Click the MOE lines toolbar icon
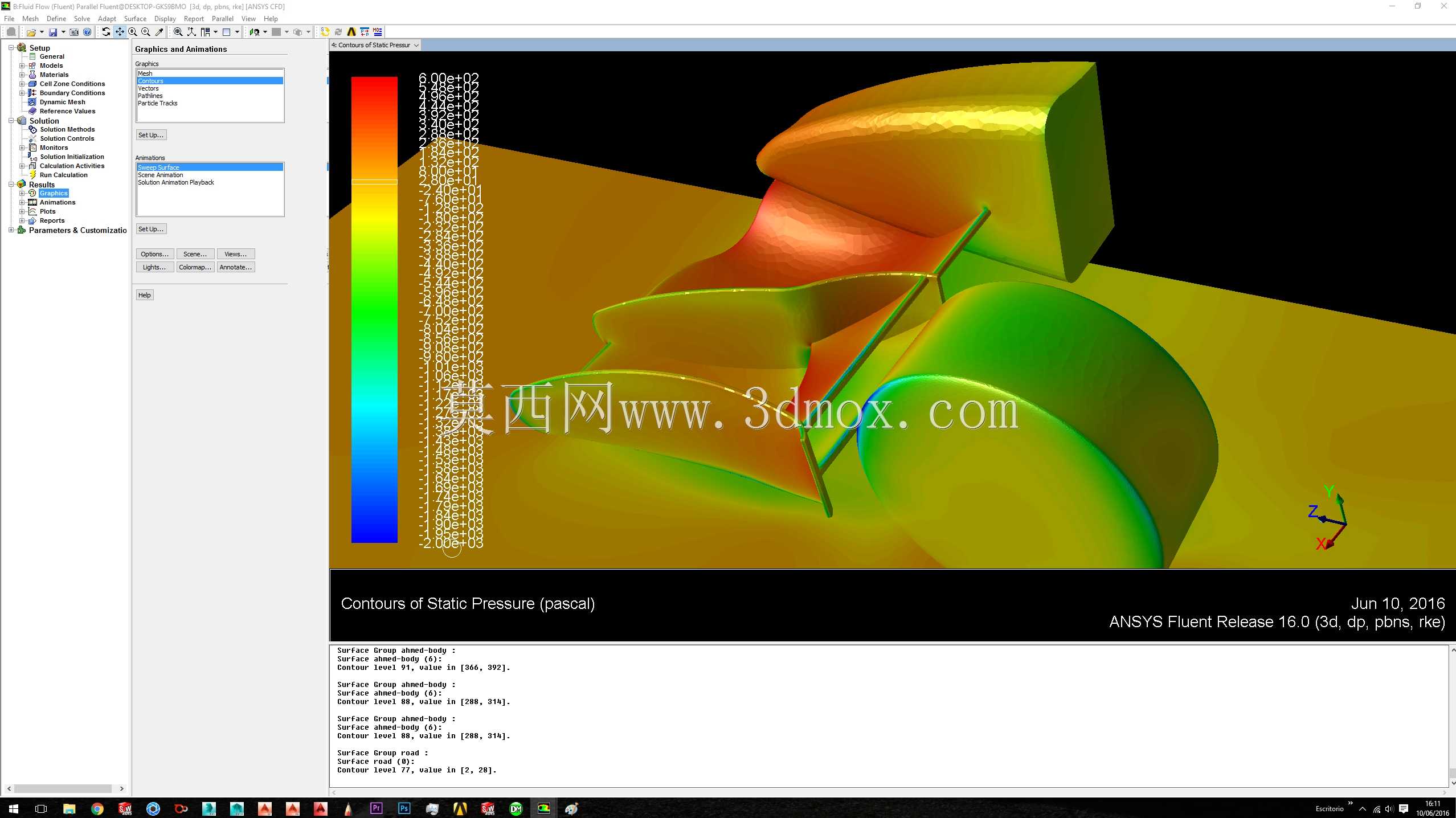The image size is (1456, 818). point(378,32)
